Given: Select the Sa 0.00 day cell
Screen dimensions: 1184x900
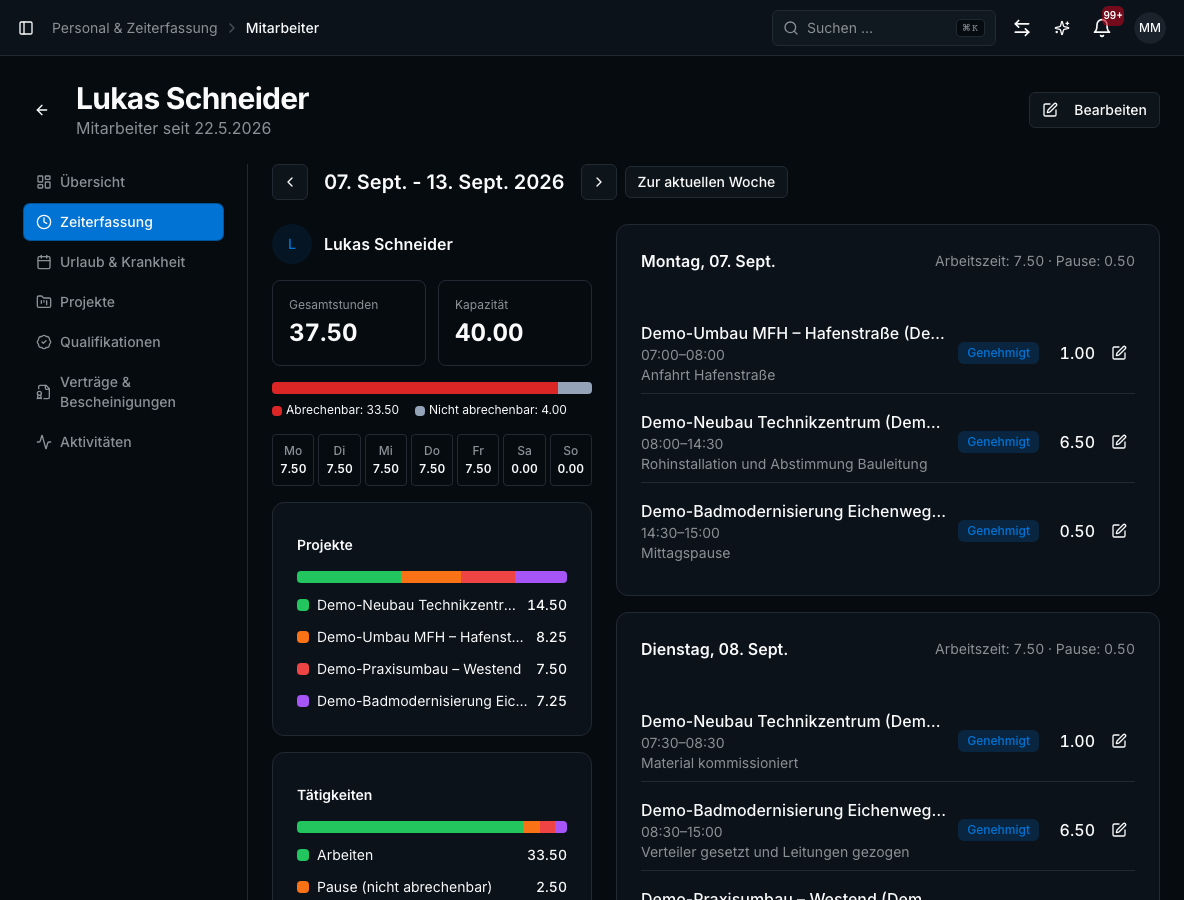Looking at the screenshot, I should click(x=524, y=460).
